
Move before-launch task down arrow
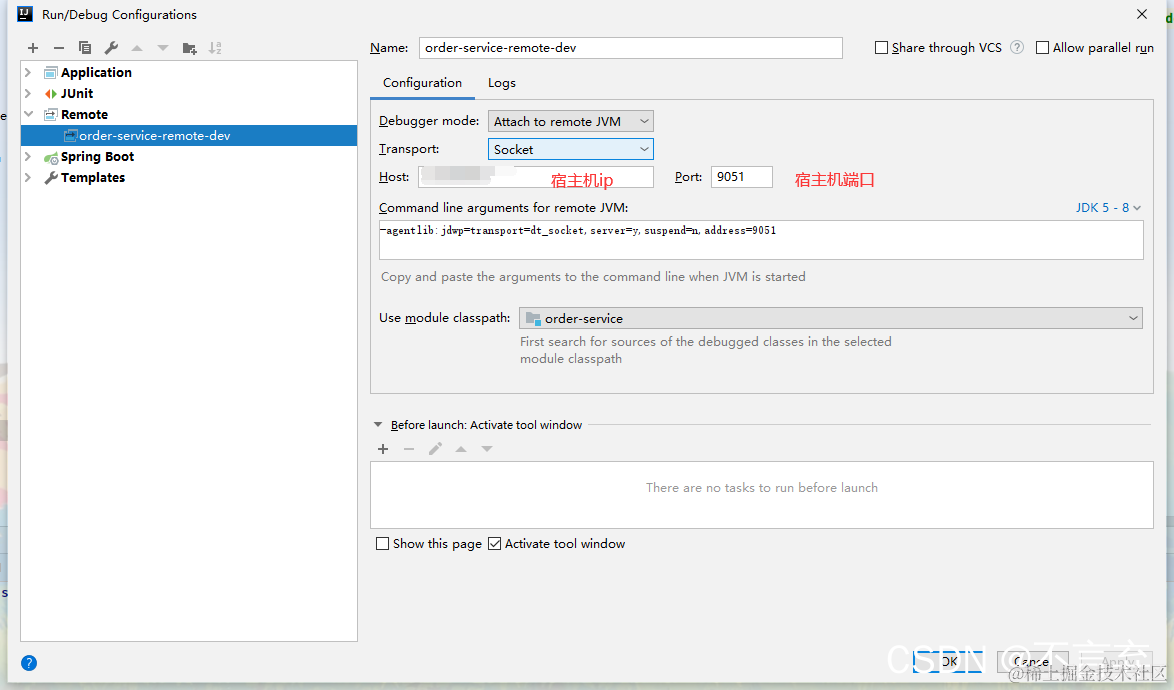487,449
